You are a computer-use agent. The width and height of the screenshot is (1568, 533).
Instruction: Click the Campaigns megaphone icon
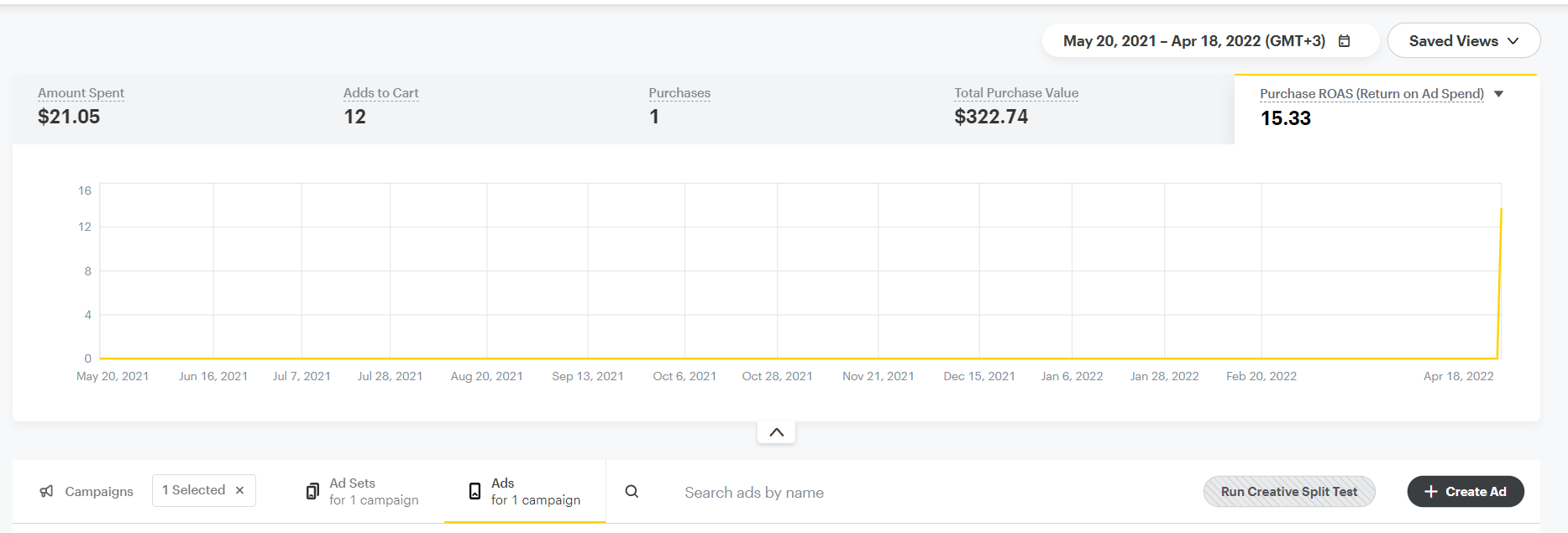coord(47,492)
